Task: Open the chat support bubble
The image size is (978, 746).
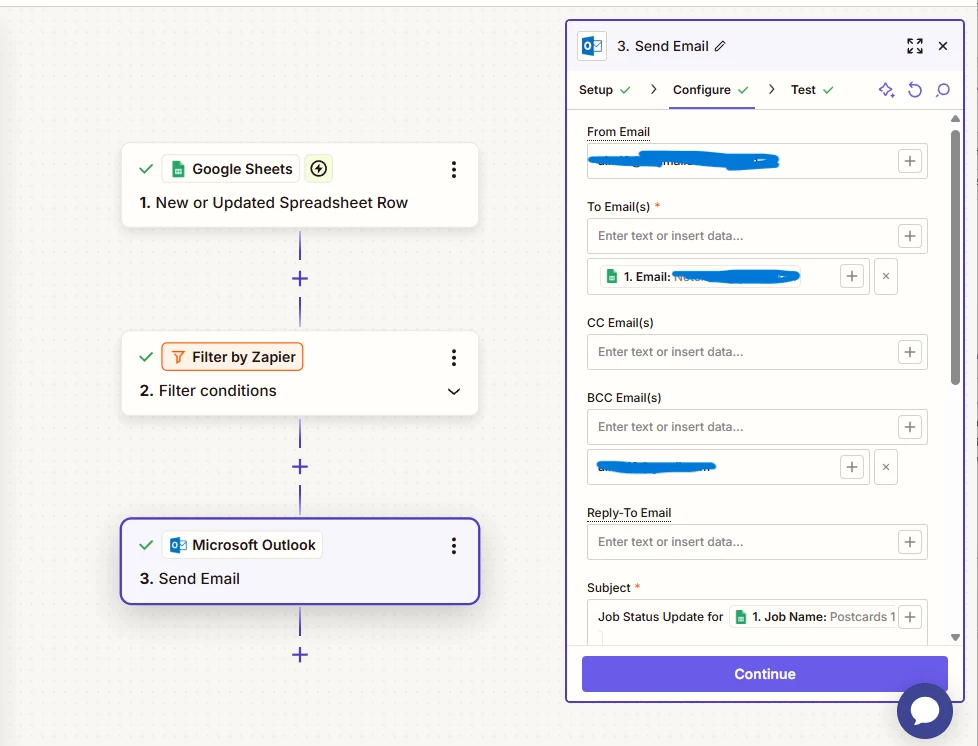Action: click(924, 710)
